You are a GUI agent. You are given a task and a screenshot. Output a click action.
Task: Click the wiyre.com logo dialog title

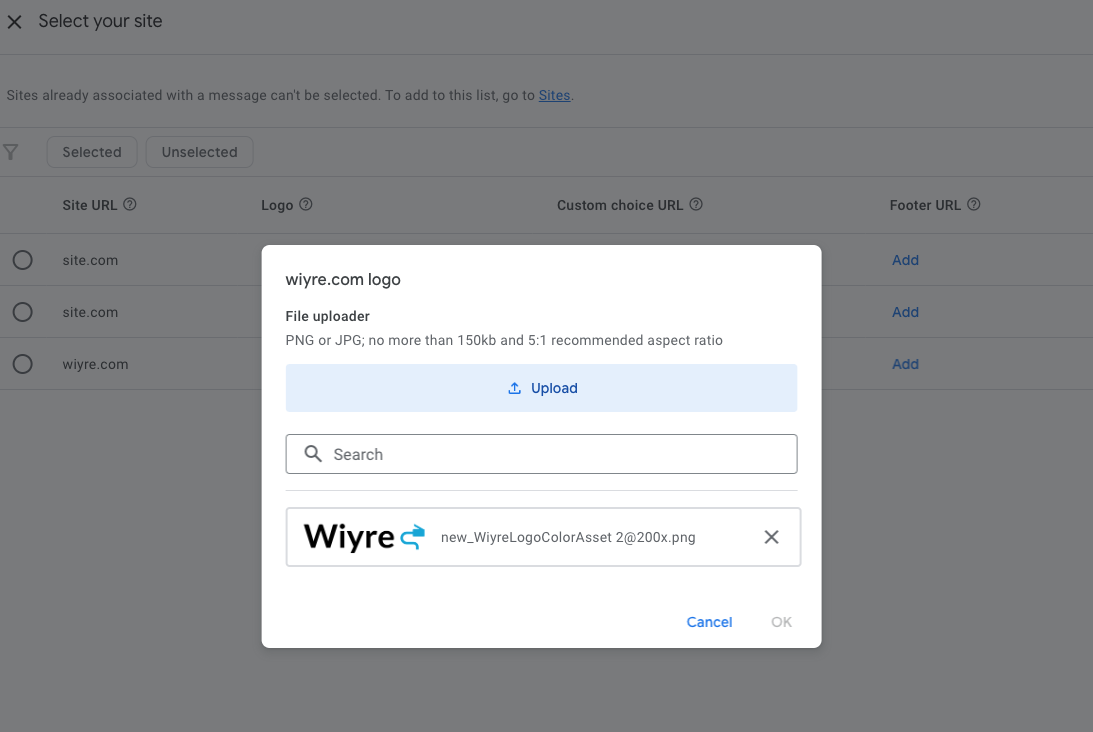tap(343, 280)
